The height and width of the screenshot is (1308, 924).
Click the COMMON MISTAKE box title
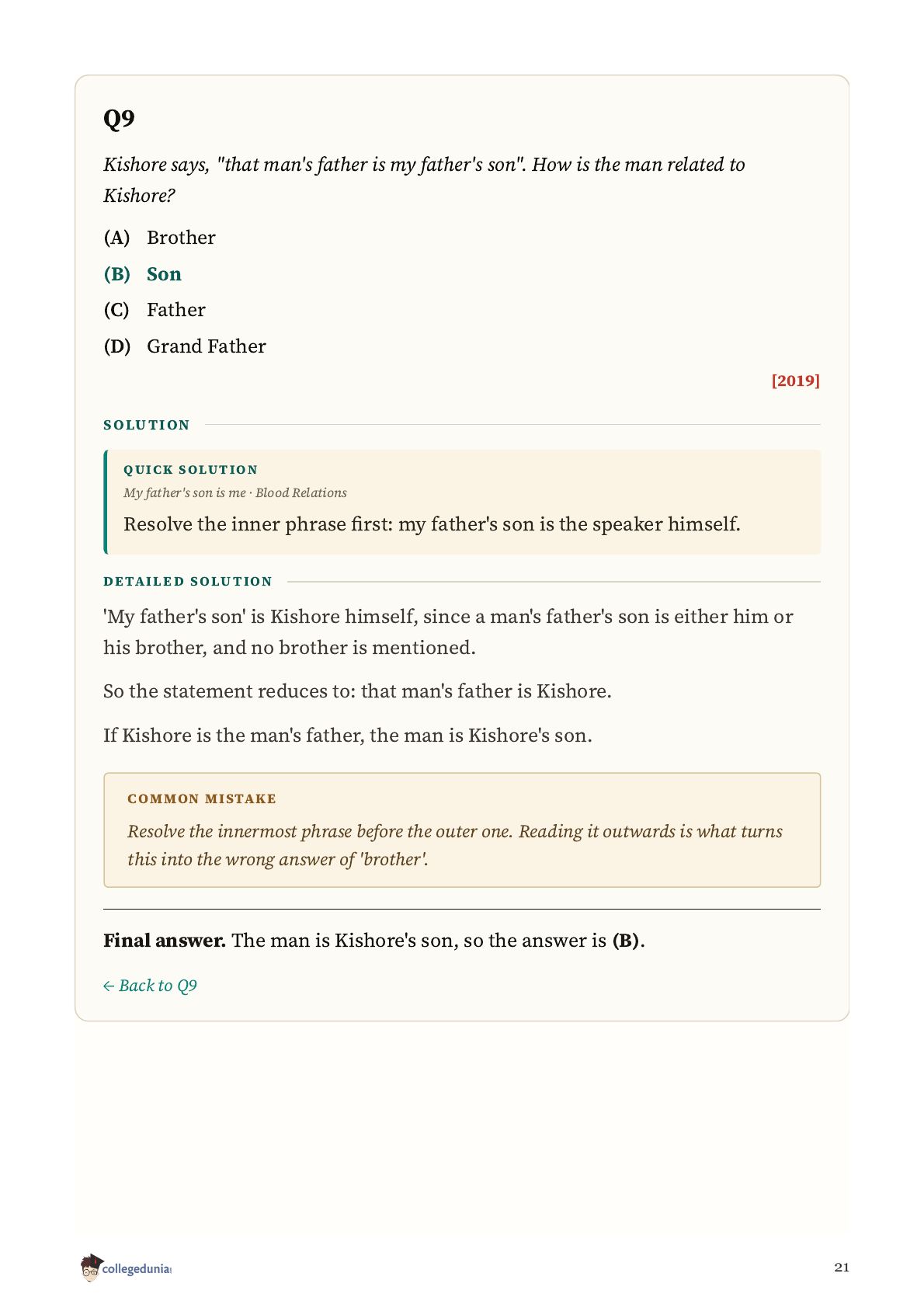202,799
